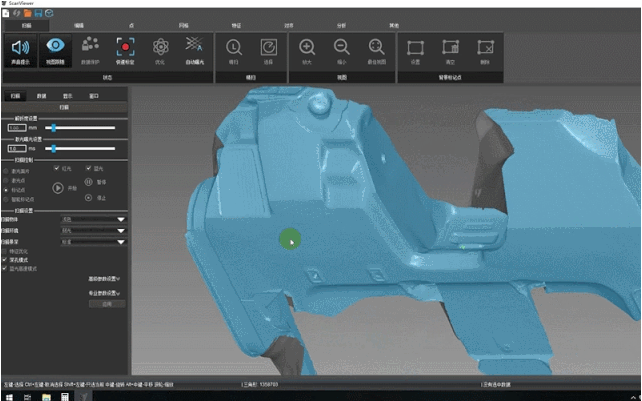This screenshot has width=642, height=401.
Task: Click the zoom in magnifier icon
Action: [307, 51]
